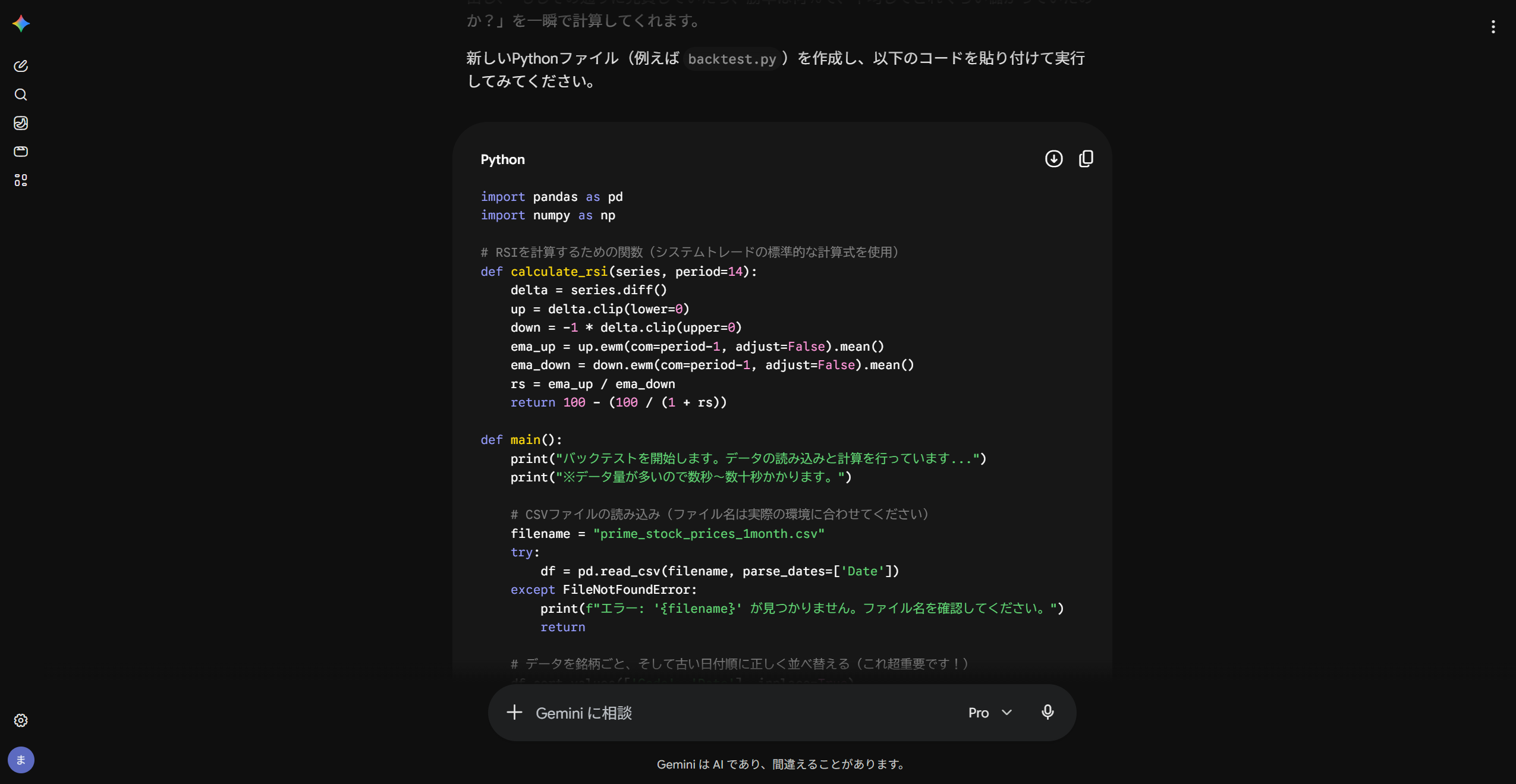Open settings gear in sidebar
1516x784 pixels.
point(21,720)
